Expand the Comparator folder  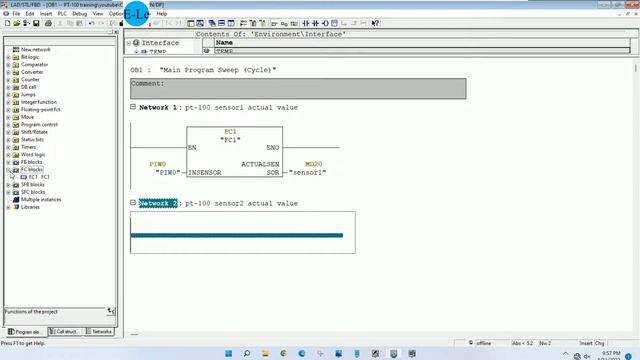click(x=8, y=64)
